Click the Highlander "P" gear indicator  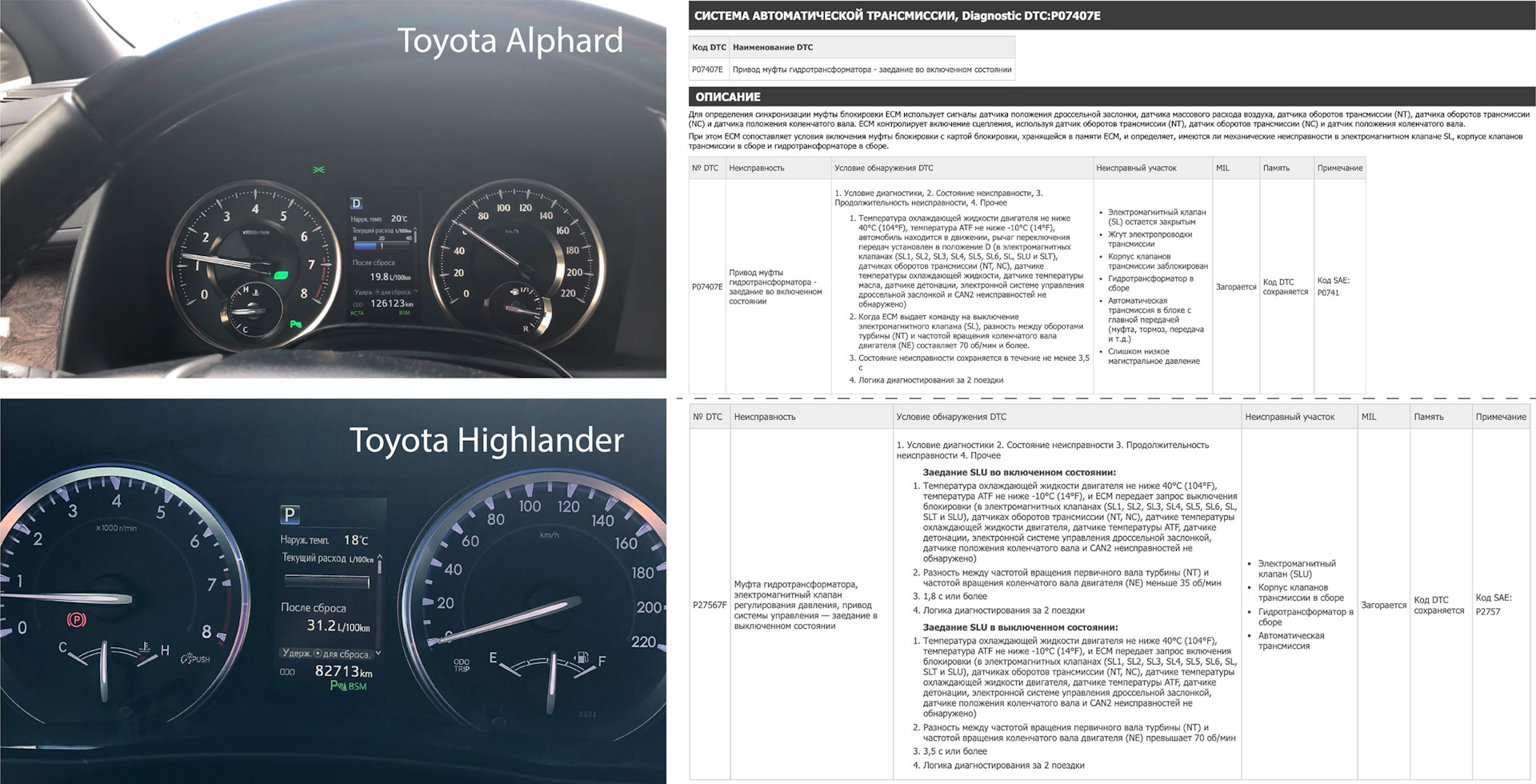(290, 514)
